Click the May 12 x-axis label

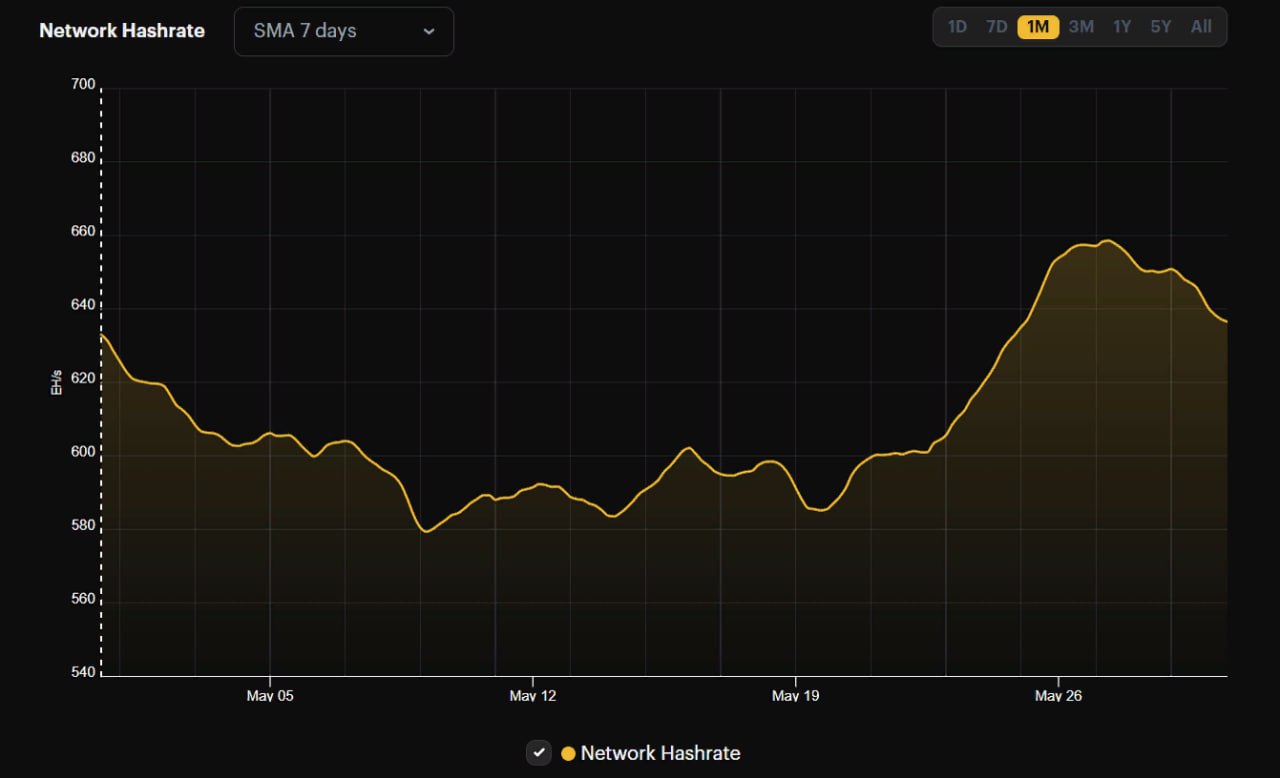coord(533,695)
